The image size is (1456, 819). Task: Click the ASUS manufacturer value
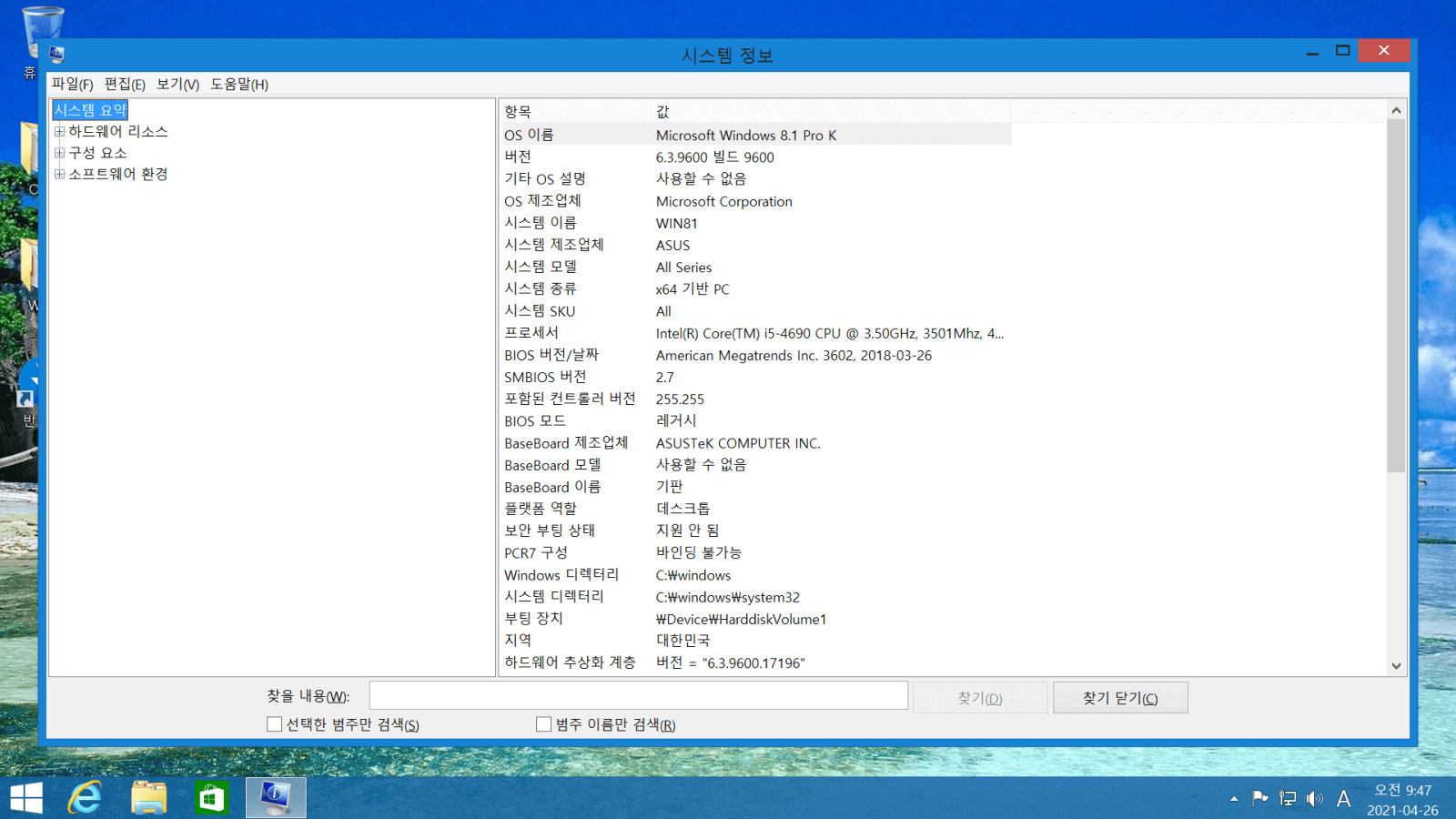(x=673, y=246)
